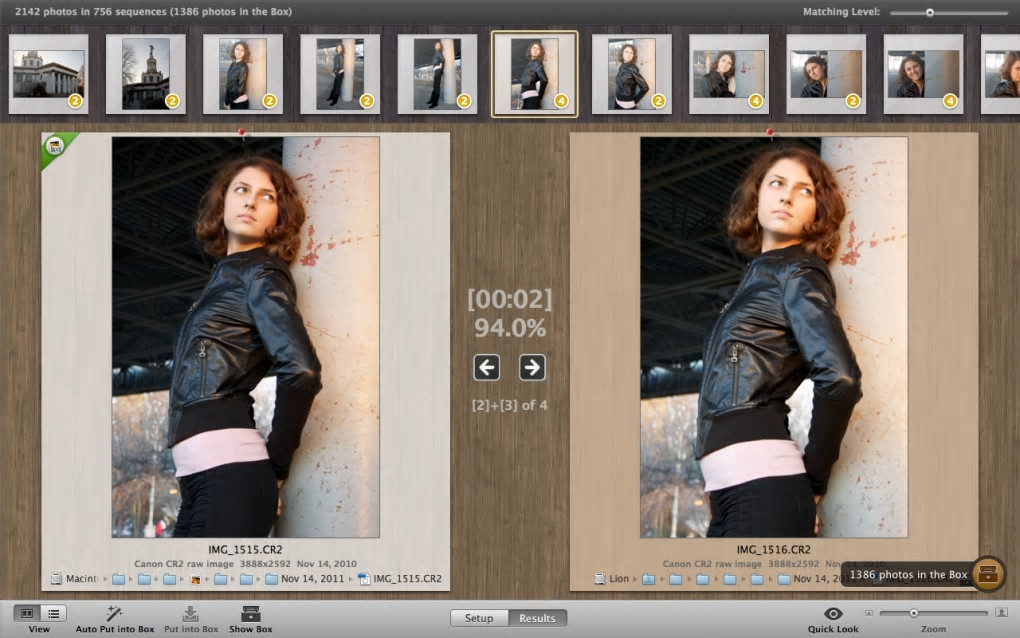
Task: Click the small-size icon left of Zoom slider
Action: [868, 613]
